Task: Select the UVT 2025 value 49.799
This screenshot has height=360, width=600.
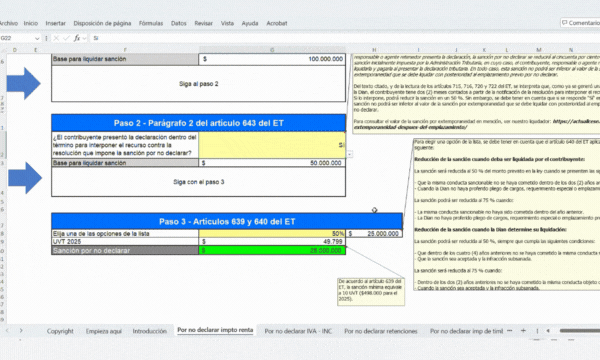Action: coord(272,242)
